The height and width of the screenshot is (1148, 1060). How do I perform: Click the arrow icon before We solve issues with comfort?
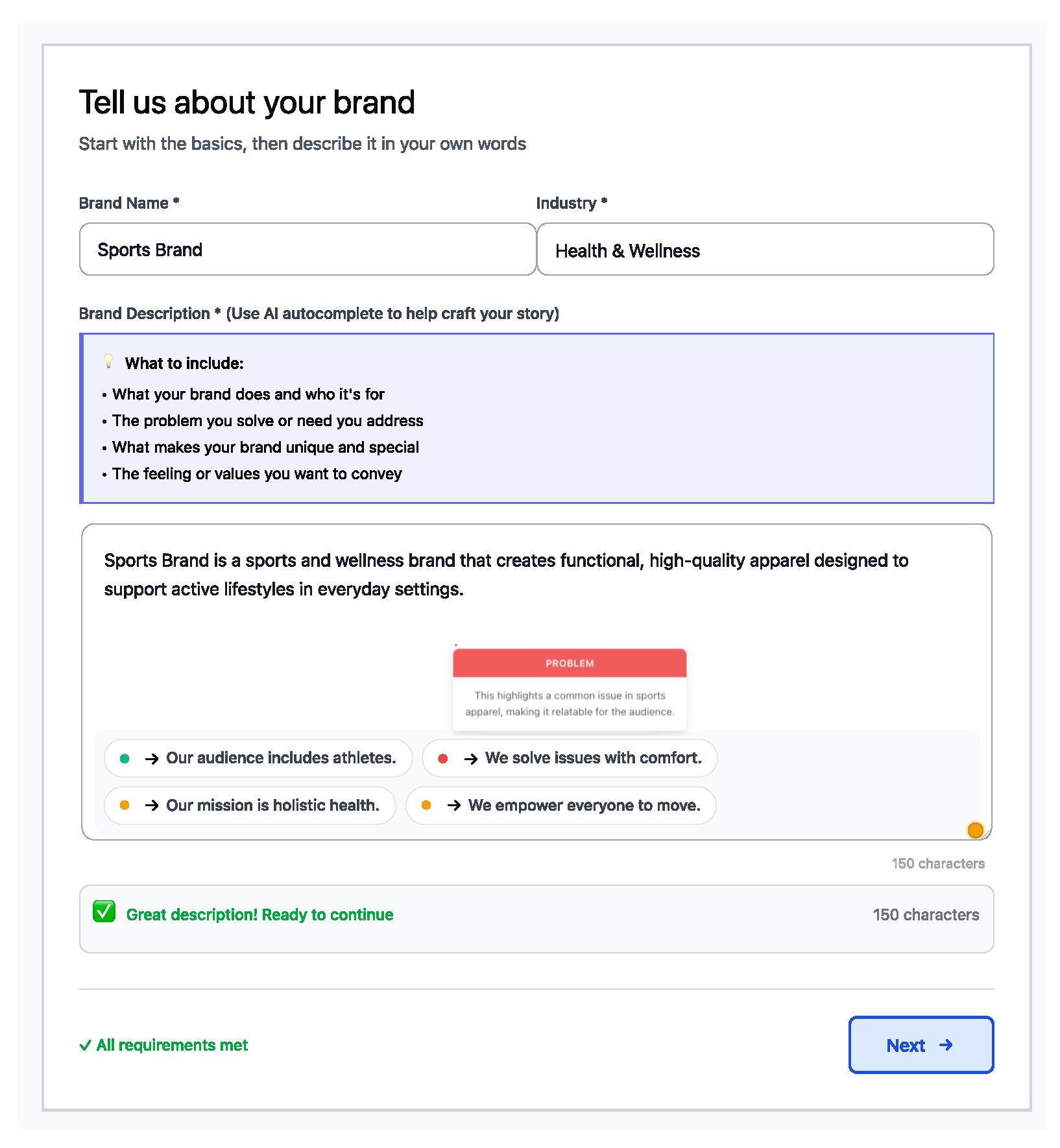point(471,759)
